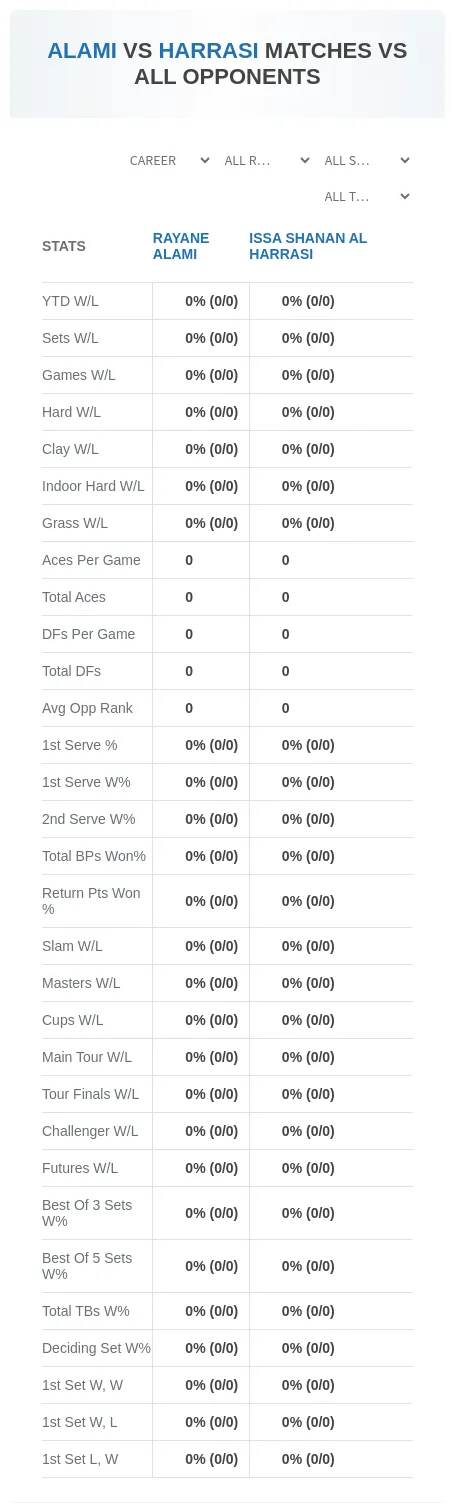Click the Deciding Set W% row label
This screenshot has width=455, height=1512.
click(96, 1348)
